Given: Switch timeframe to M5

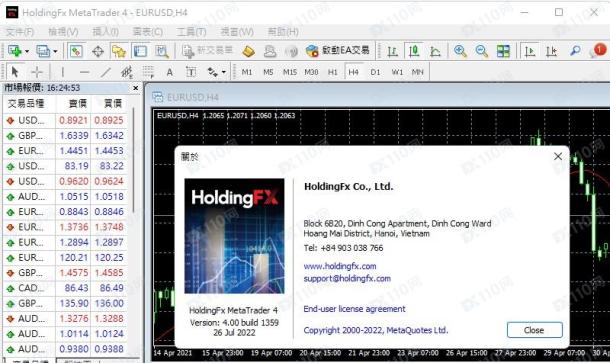Looking at the screenshot, I should [268, 72].
